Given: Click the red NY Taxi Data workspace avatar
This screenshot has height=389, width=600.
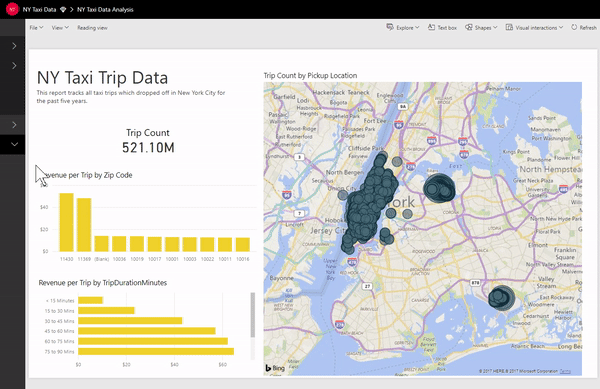Looking at the screenshot, I should [12, 9].
